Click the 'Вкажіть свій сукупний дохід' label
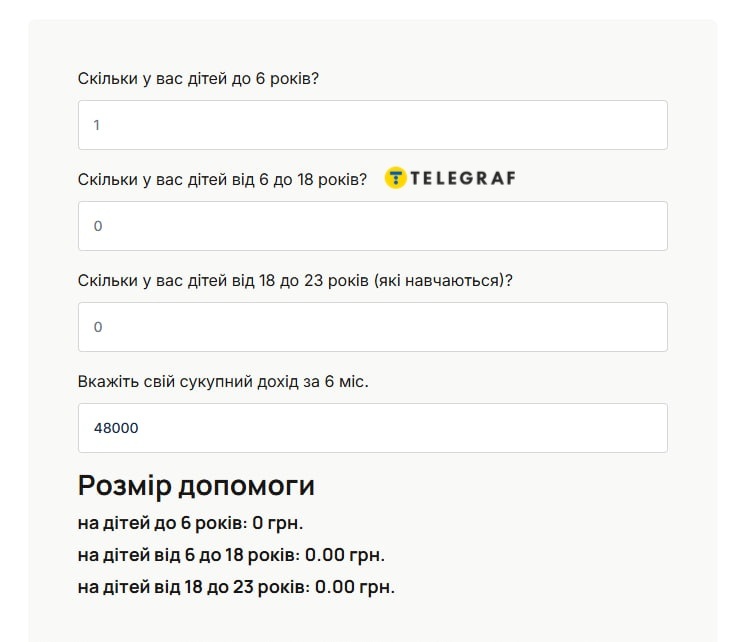The image size is (746, 642). (180, 382)
